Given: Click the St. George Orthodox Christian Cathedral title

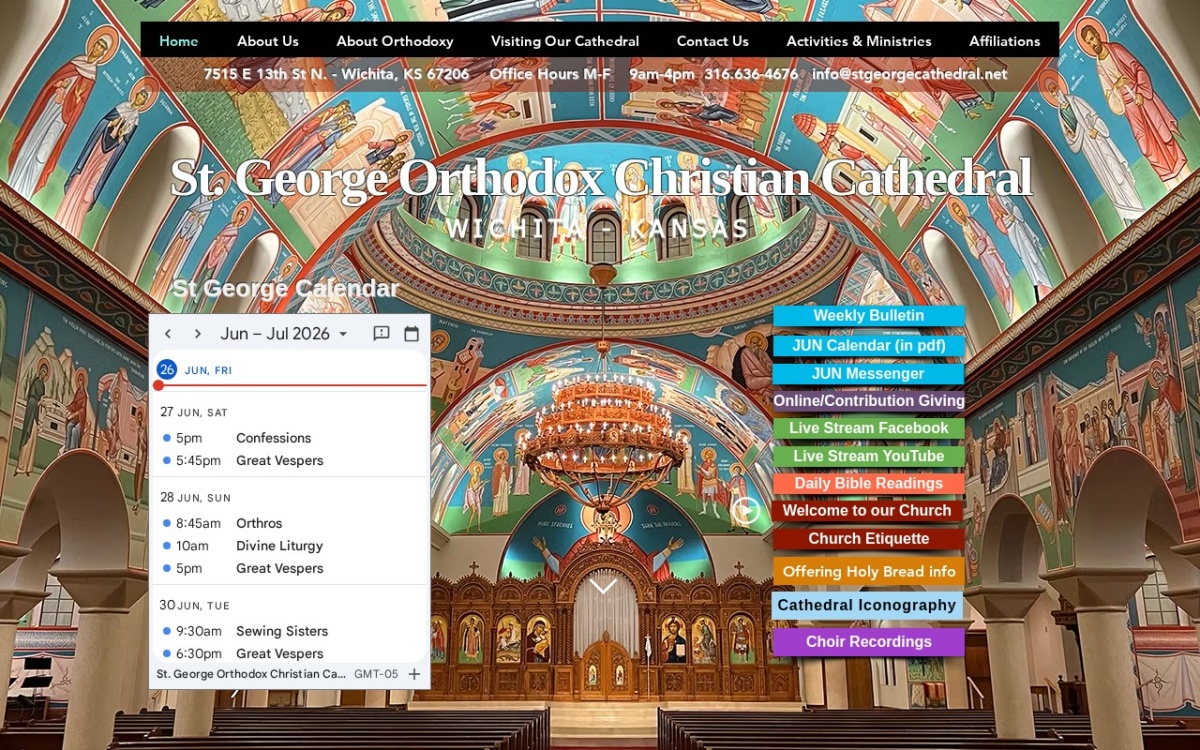Looking at the screenshot, I should [600, 178].
